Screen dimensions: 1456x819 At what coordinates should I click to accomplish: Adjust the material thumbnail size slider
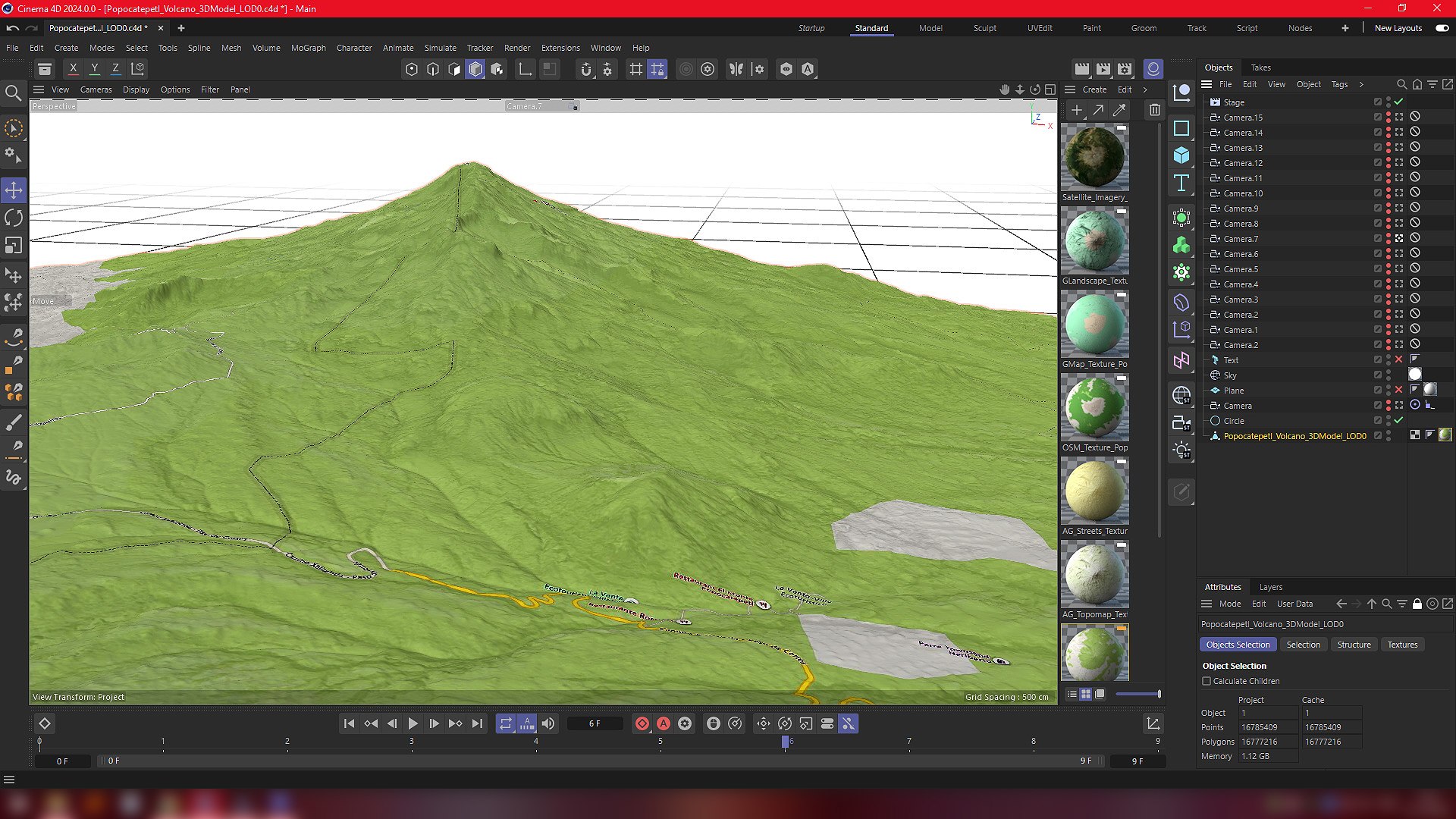(x=1137, y=694)
